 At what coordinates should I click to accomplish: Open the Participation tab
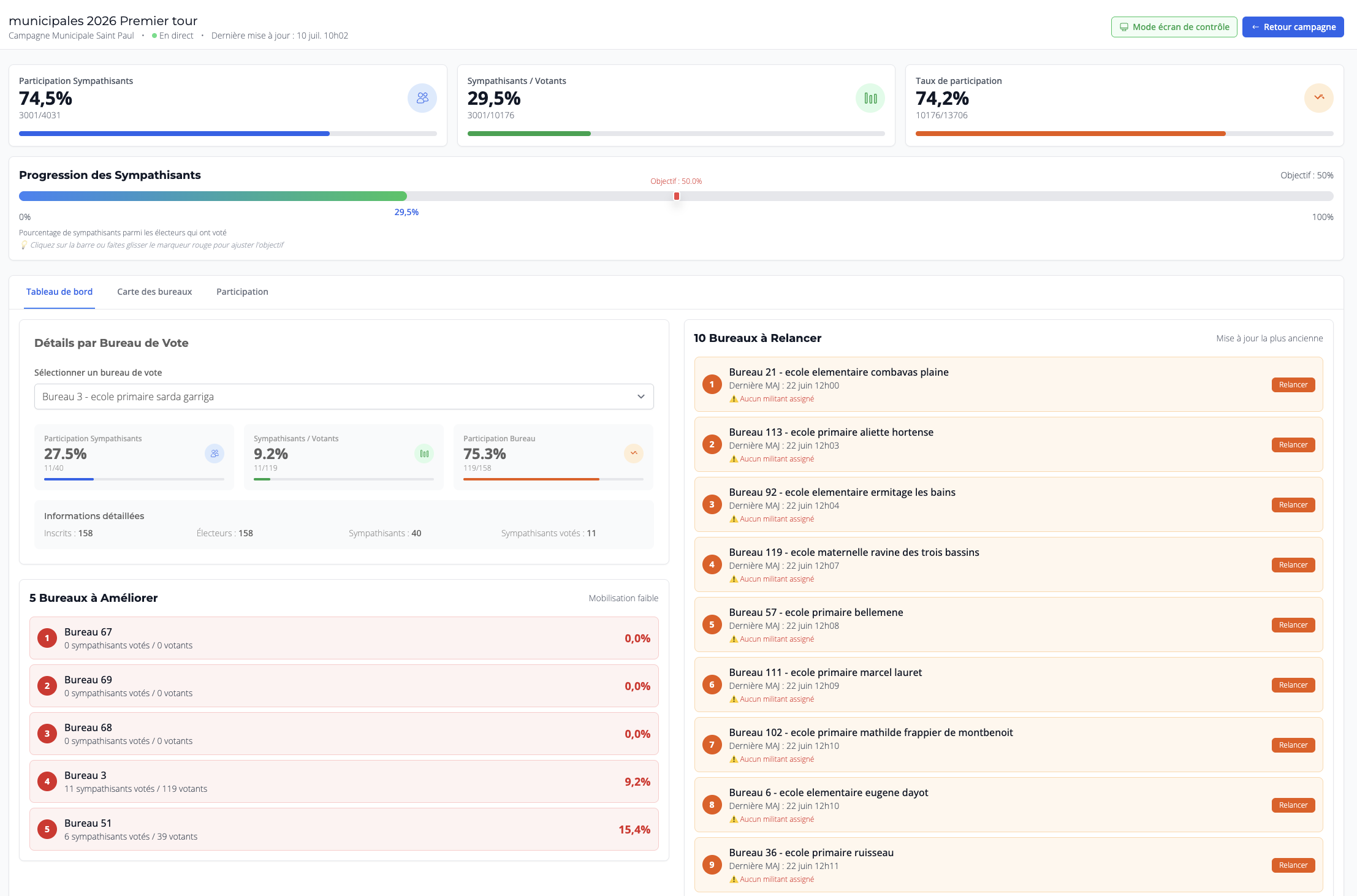click(242, 292)
